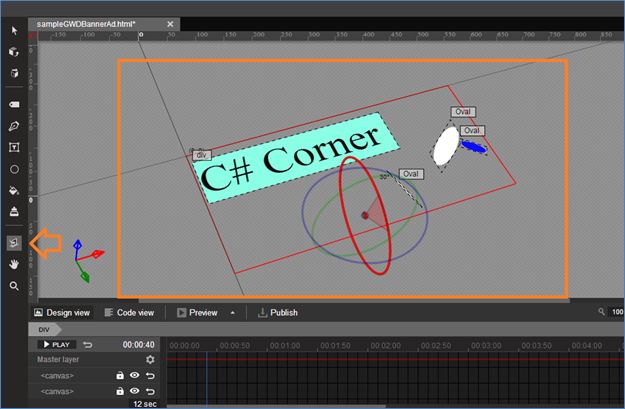The image size is (625, 409).
Task: Toggle loop on the second canvas layer
Action: (x=150, y=391)
